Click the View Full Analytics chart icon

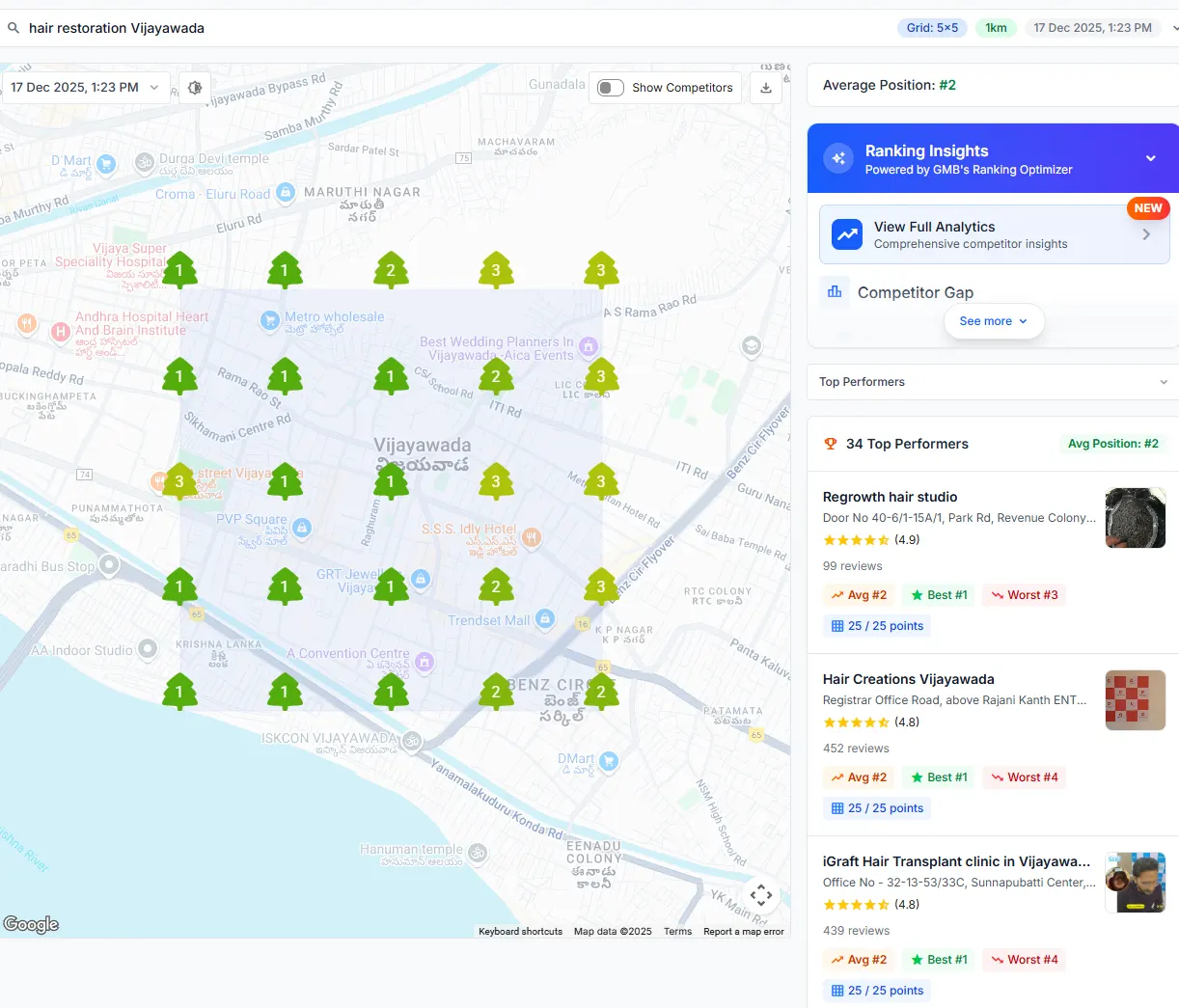tap(847, 234)
